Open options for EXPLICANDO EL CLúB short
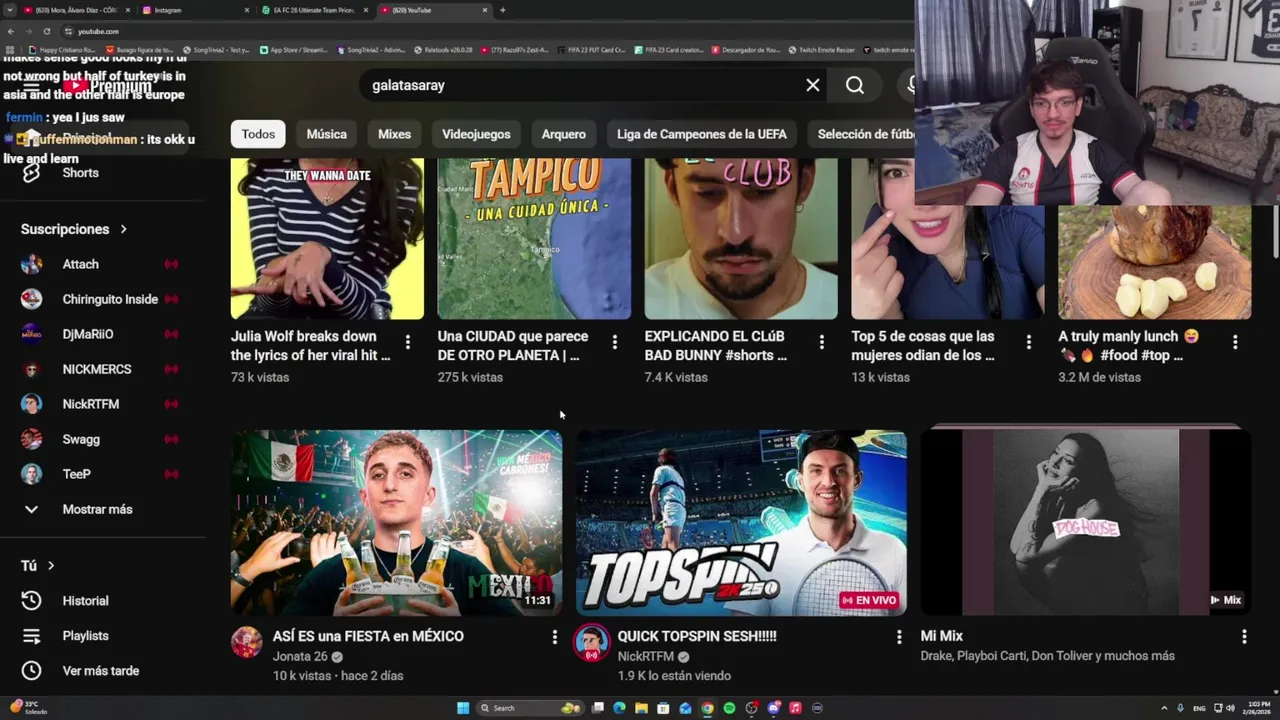This screenshot has height=720, width=1280. [x=821, y=342]
